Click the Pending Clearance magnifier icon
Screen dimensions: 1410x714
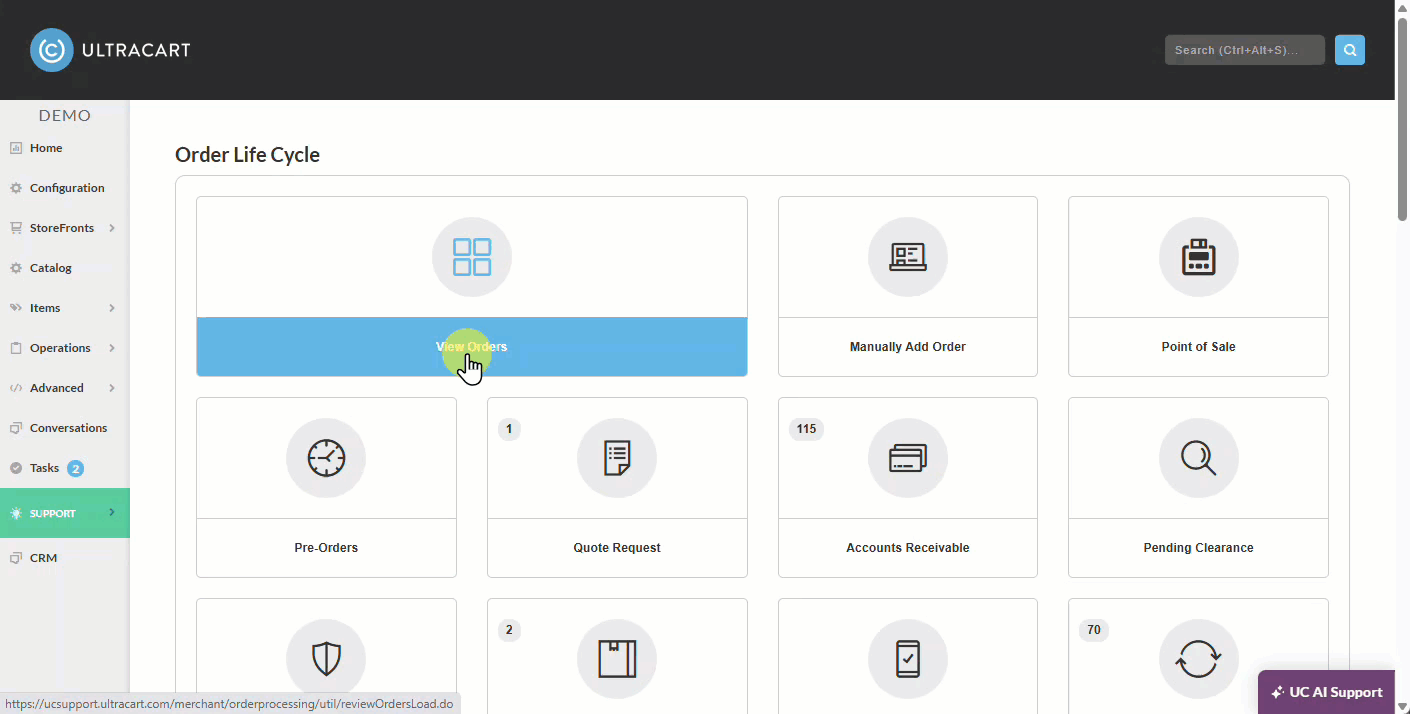(x=1198, y=458)
